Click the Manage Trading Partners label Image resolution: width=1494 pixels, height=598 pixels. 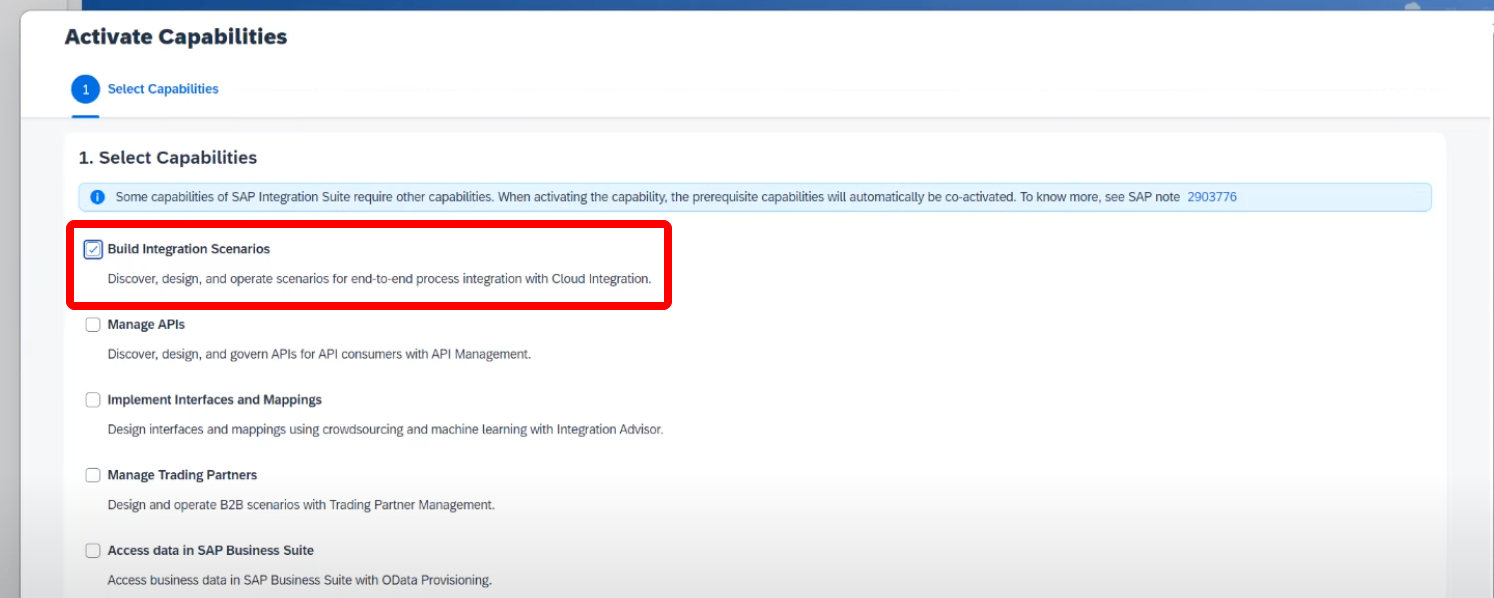point(182,475)
